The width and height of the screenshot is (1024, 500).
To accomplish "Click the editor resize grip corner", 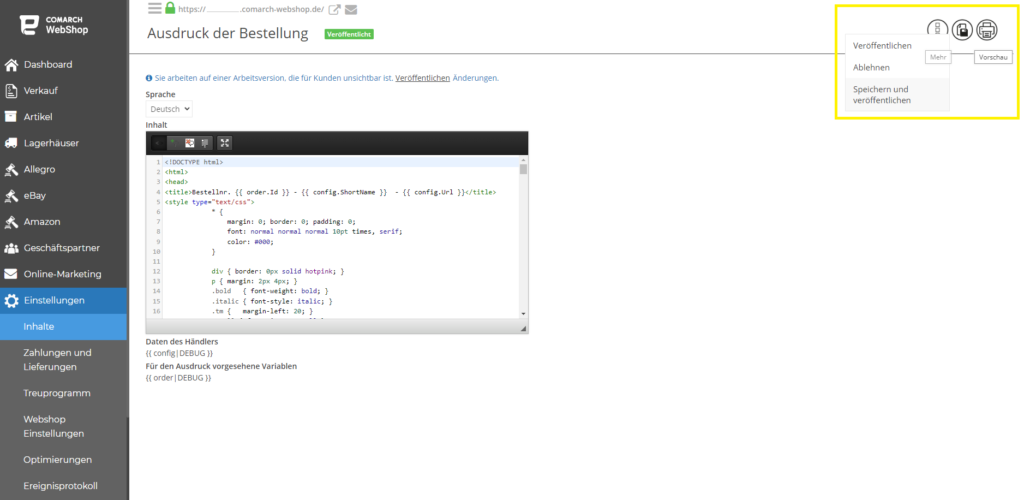I will click(x=523, y=329).
